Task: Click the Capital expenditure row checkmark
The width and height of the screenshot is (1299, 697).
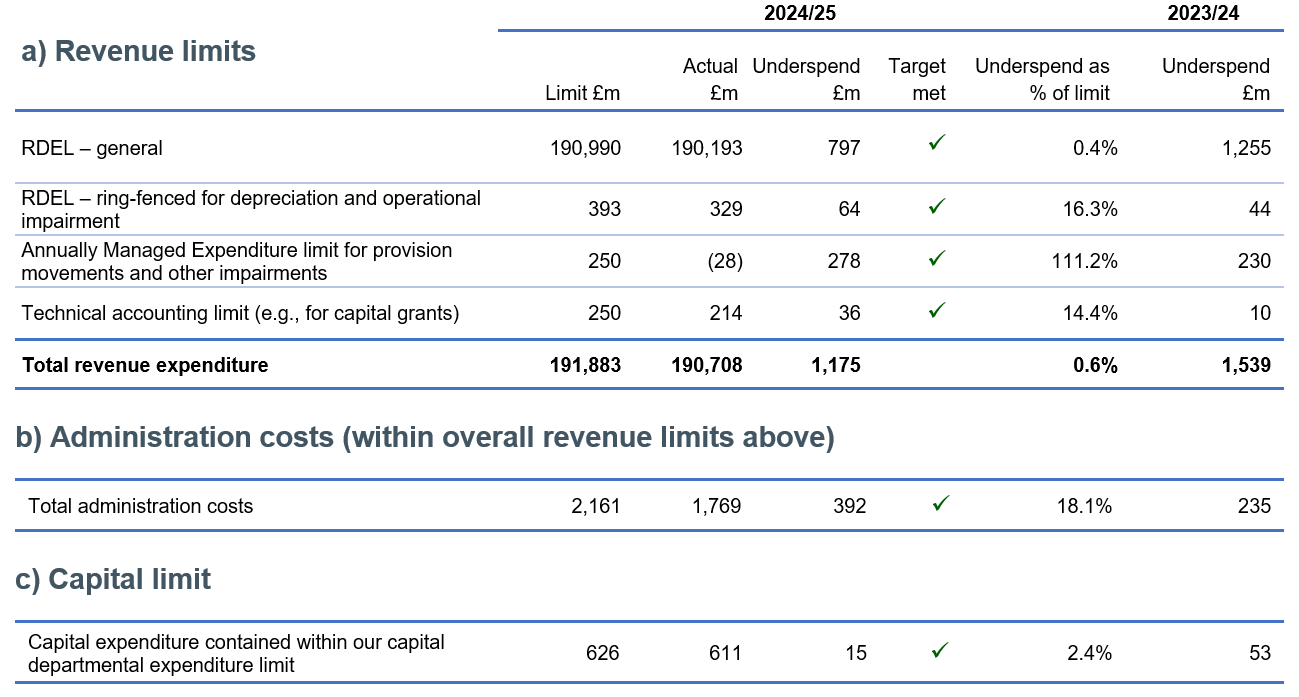Action: 939,651
